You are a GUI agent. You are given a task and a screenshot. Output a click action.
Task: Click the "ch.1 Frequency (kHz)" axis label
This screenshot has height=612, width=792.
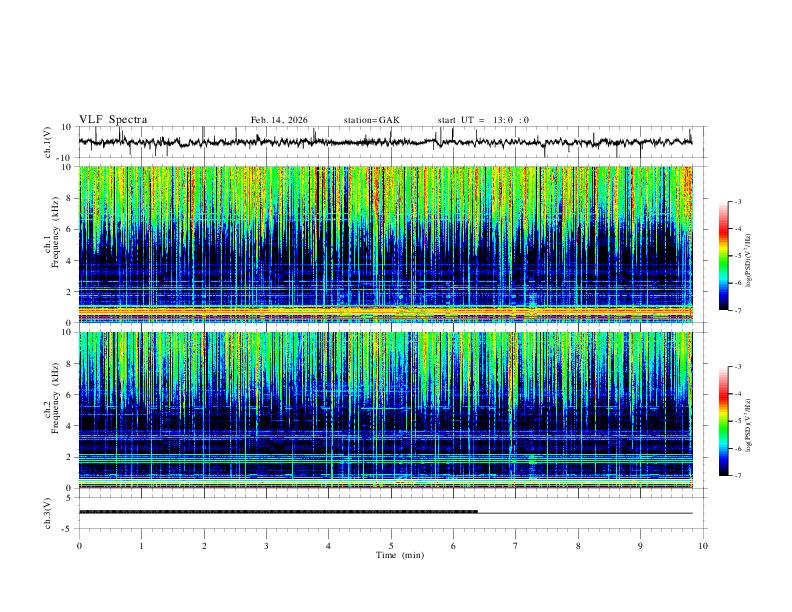(51, 233)
